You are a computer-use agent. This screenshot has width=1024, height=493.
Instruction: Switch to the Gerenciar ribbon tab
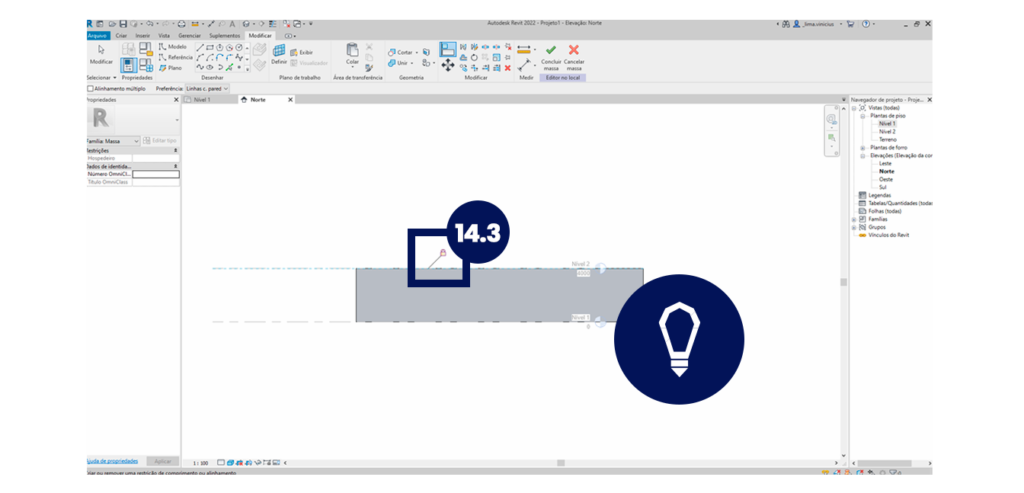189,35
